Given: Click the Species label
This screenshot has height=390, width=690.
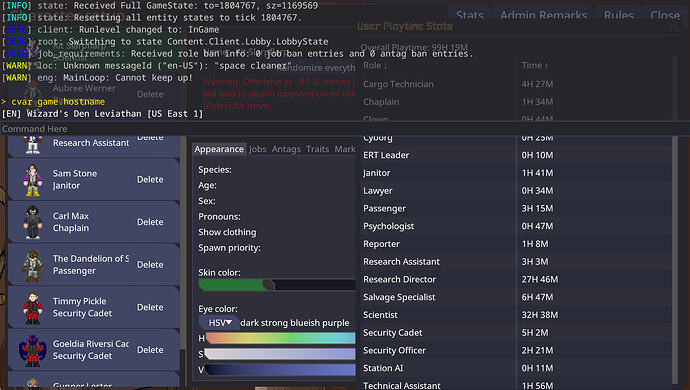Looking at the screenshot, I should pos(215,169).
